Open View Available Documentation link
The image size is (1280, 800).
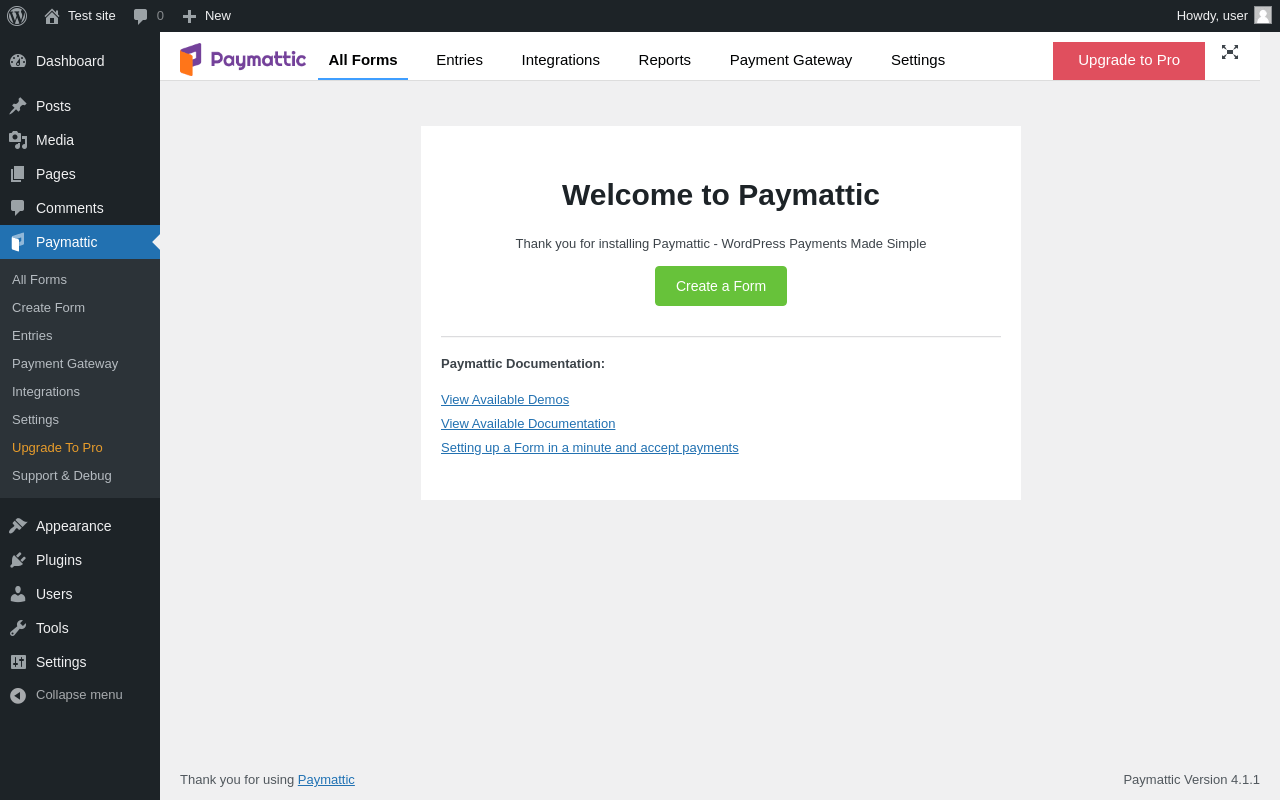[528, 424]
